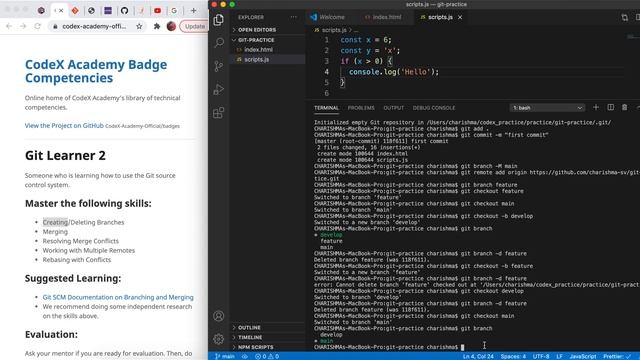
Task: Click UTF-8 encoding in status bar
Action: [x=541, y=356]
